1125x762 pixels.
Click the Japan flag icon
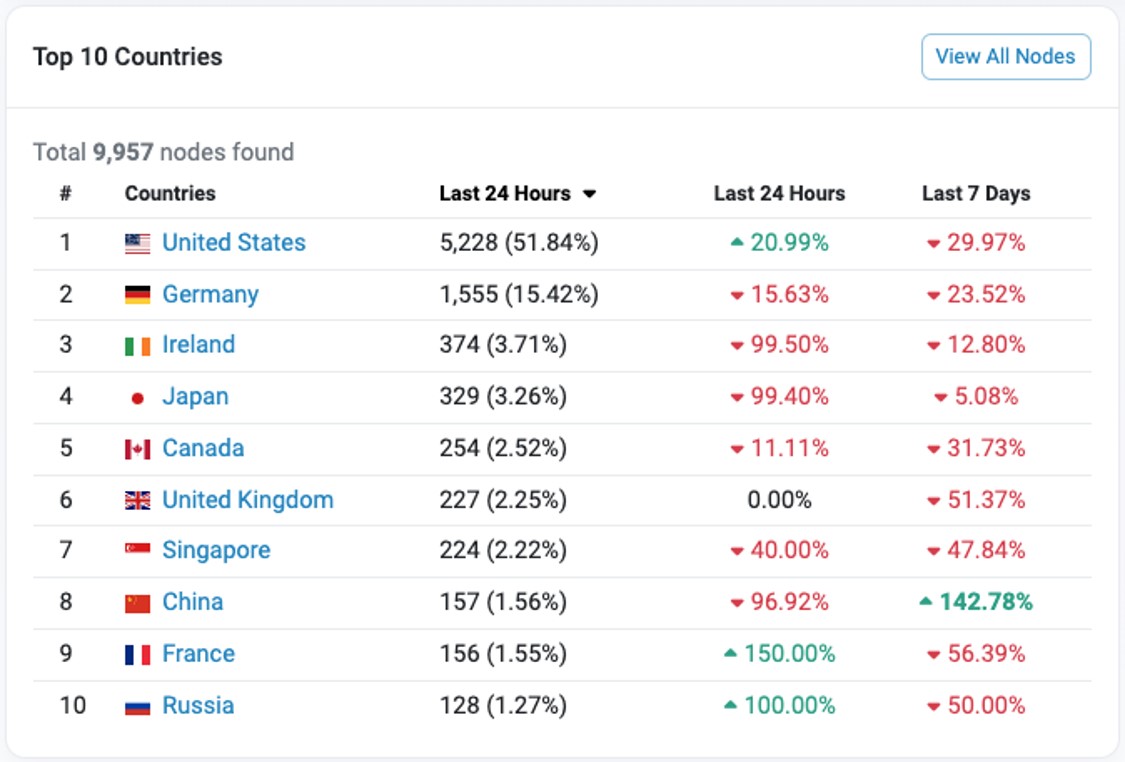137,398
